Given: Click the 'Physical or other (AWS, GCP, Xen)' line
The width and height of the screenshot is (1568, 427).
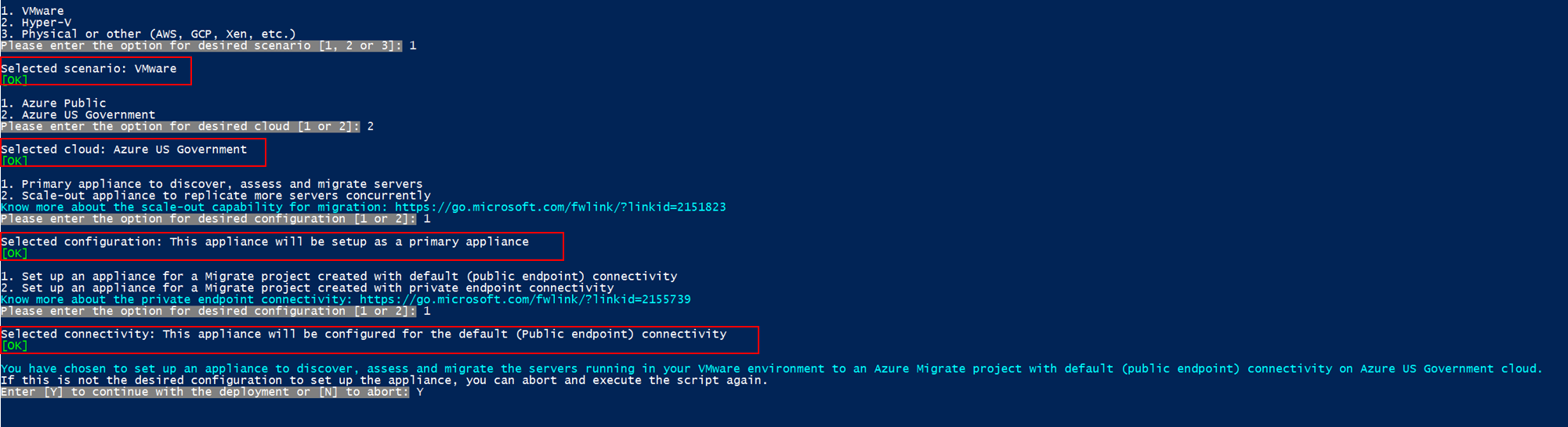Looking at the screenshot, I should pyautogui.click(x=148, y=34).
